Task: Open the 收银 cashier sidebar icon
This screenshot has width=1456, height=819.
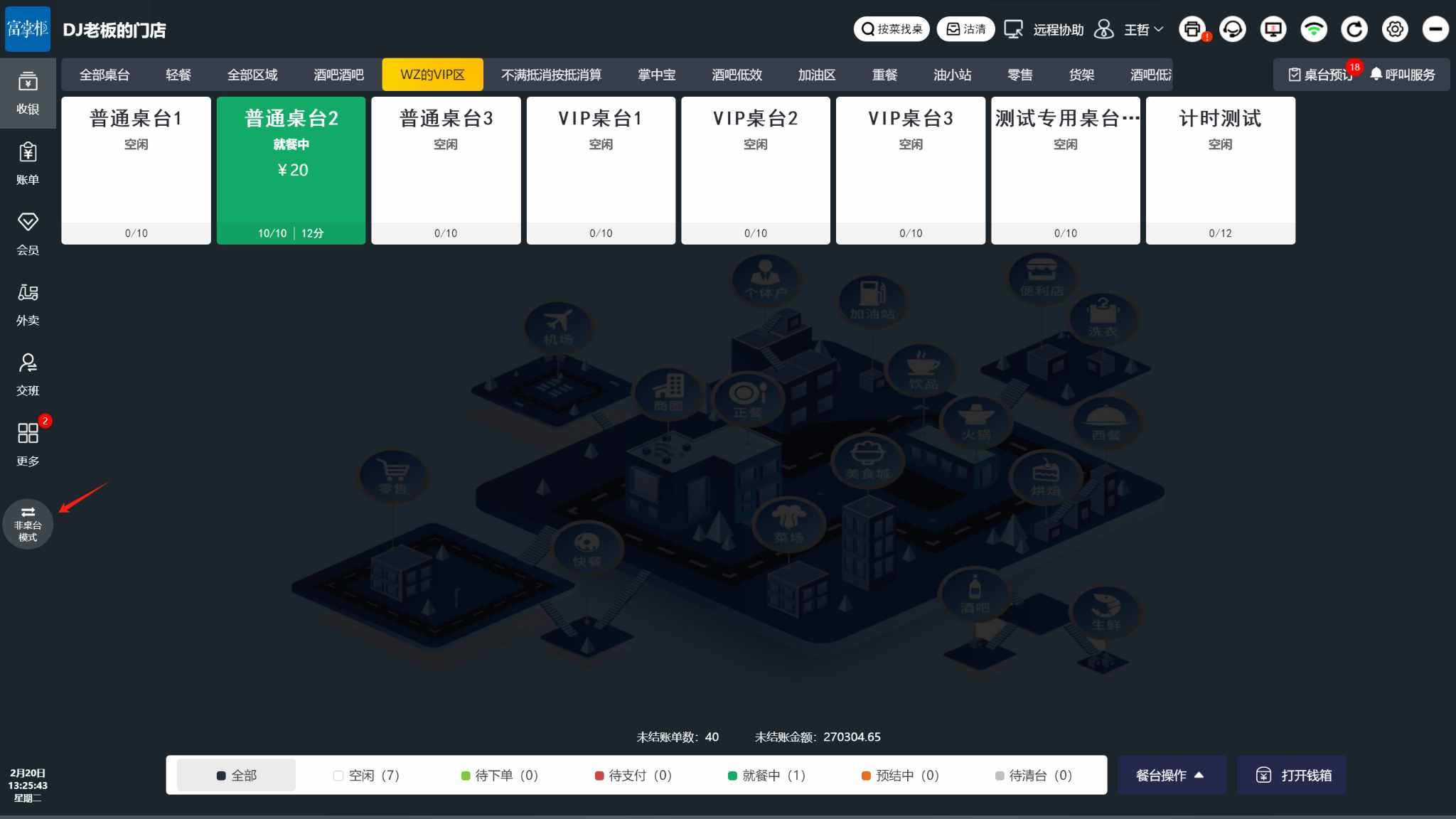Action: 28,93
